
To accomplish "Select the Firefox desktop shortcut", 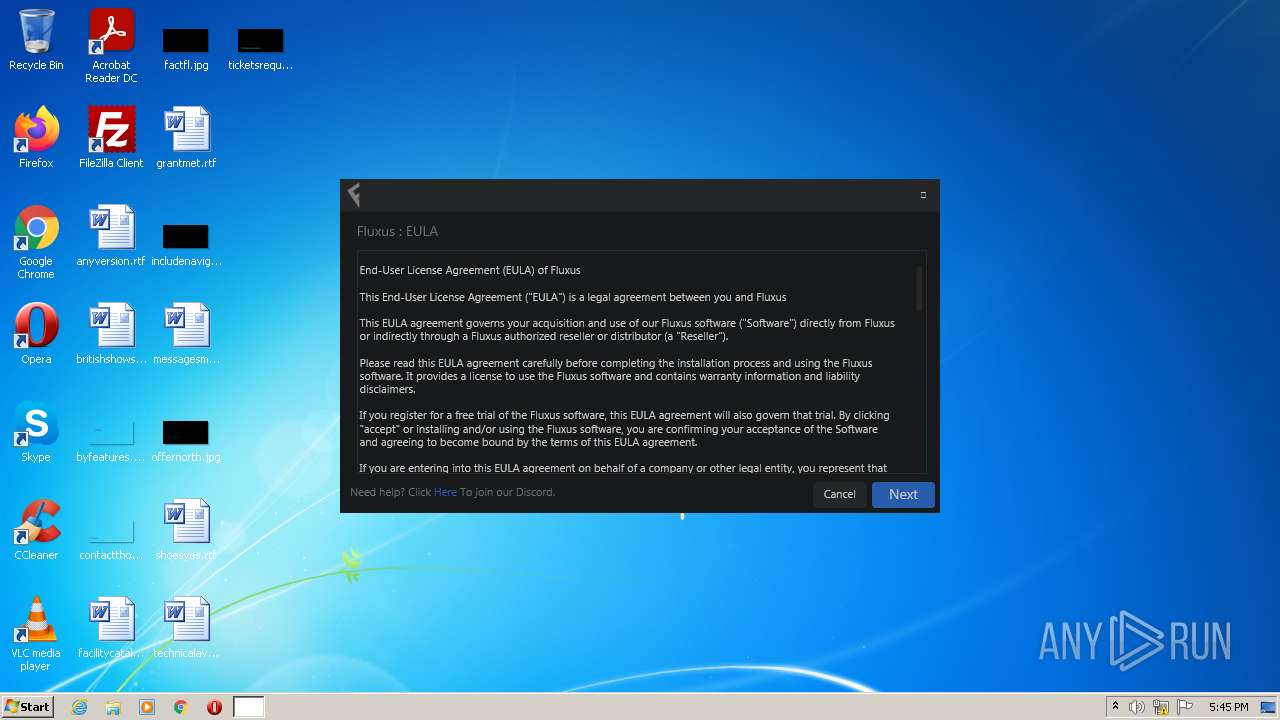I will (x=36, y=138).
